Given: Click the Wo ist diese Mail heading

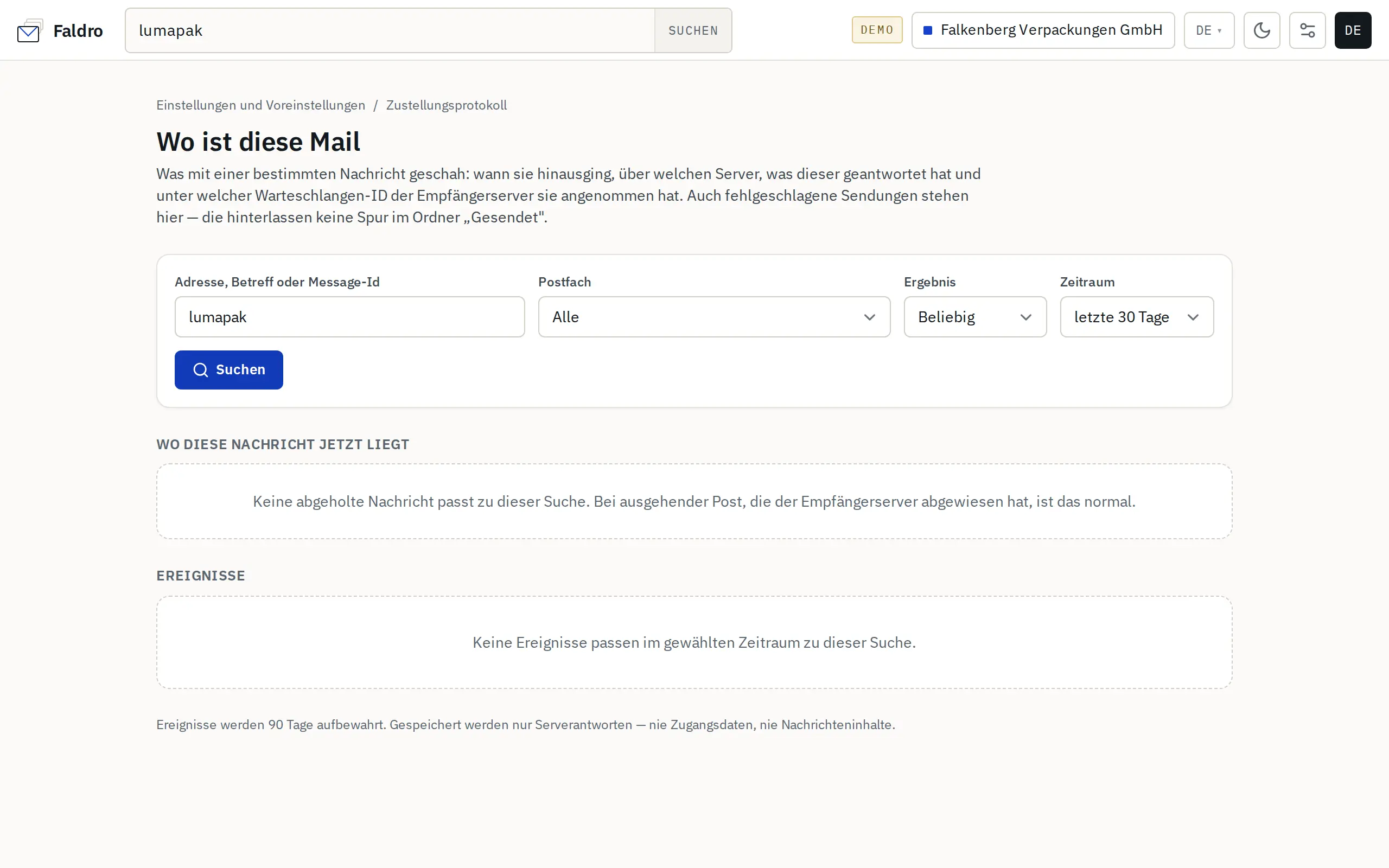Looking at the screenshot, I should click(x=258, y=142).
